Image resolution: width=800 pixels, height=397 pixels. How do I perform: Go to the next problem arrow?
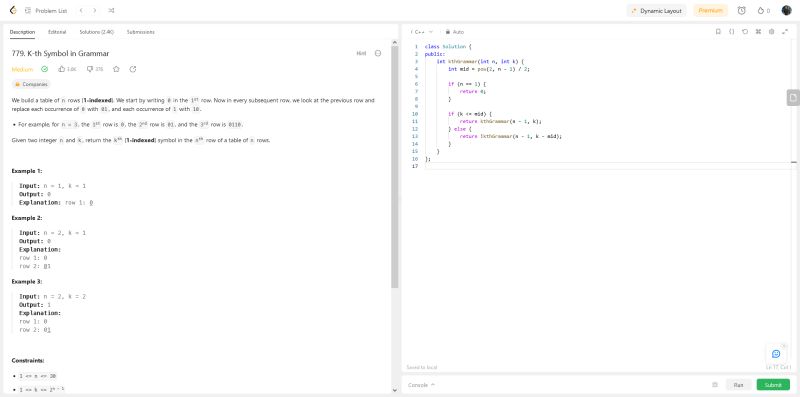click(94, 10)
